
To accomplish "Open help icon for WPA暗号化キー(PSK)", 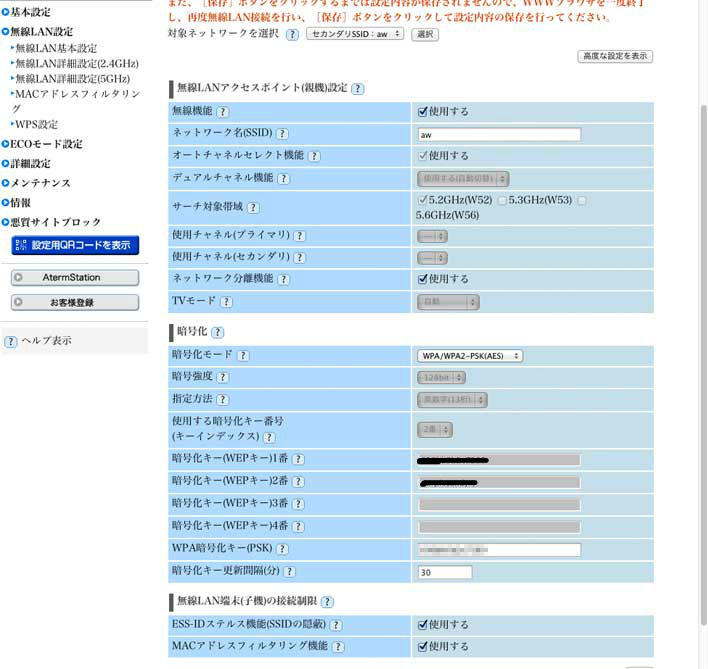I will (283, 549).
